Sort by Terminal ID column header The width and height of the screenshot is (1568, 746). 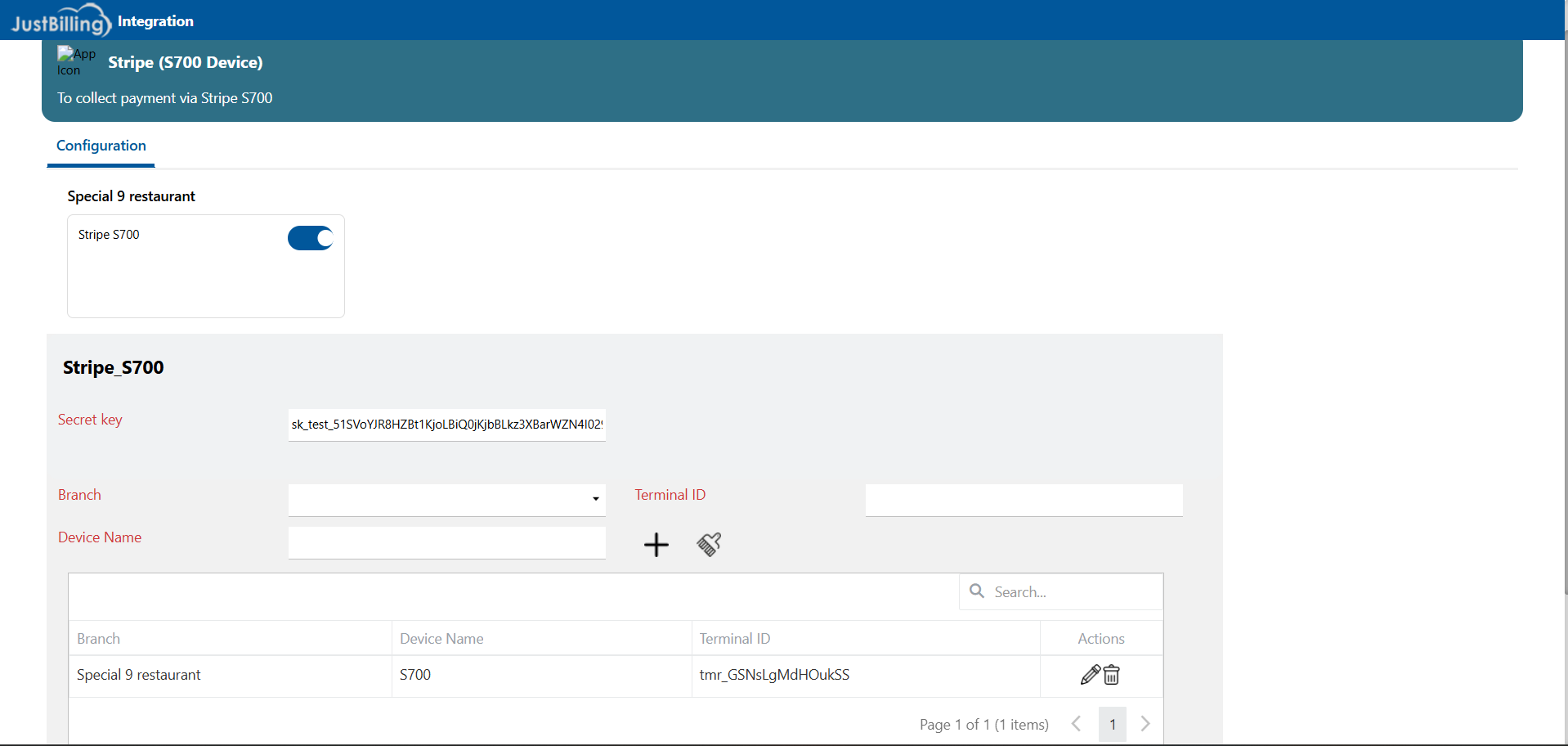735,639
